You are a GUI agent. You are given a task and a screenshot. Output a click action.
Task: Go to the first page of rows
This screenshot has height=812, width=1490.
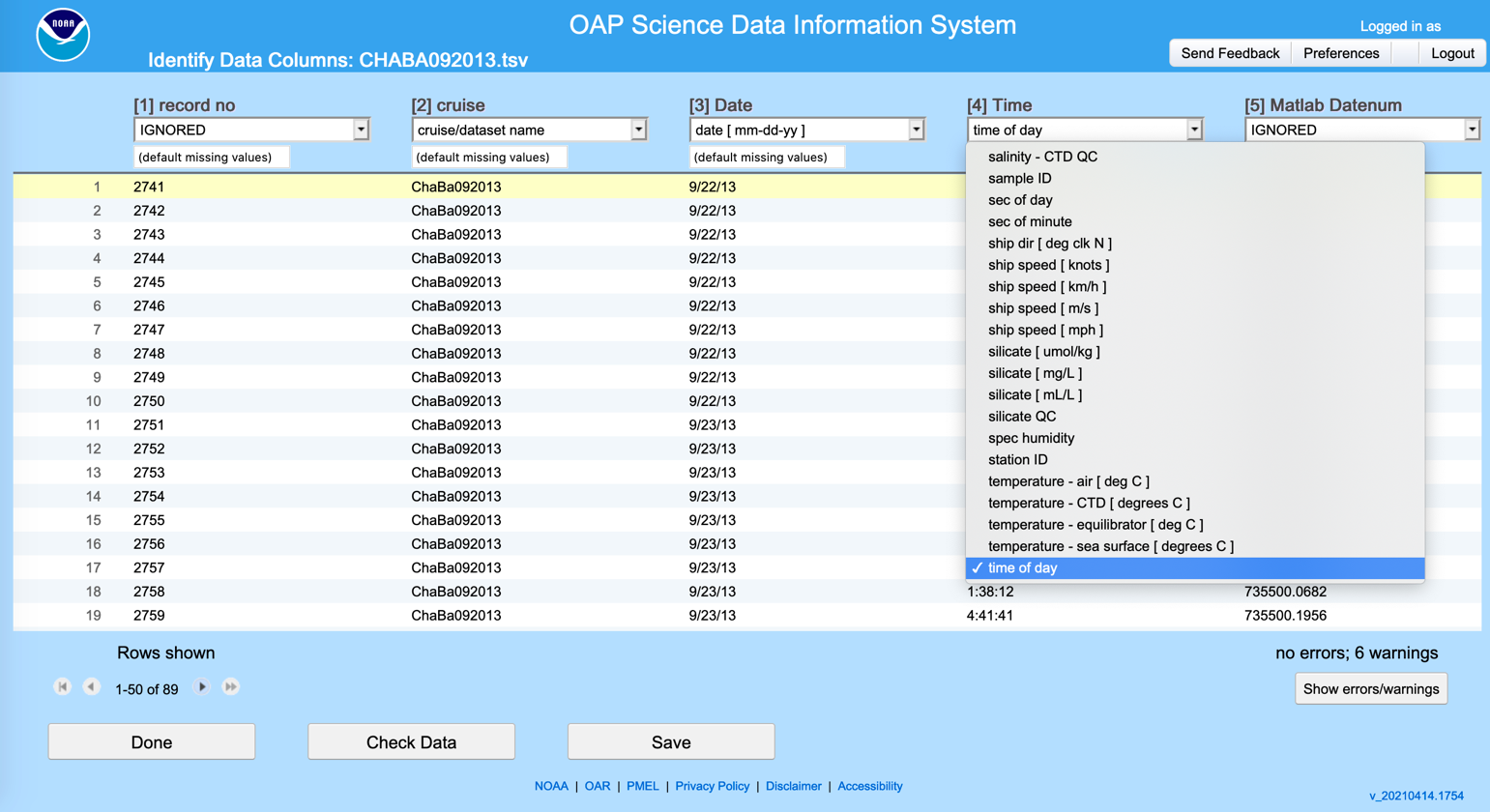(63, 687)
